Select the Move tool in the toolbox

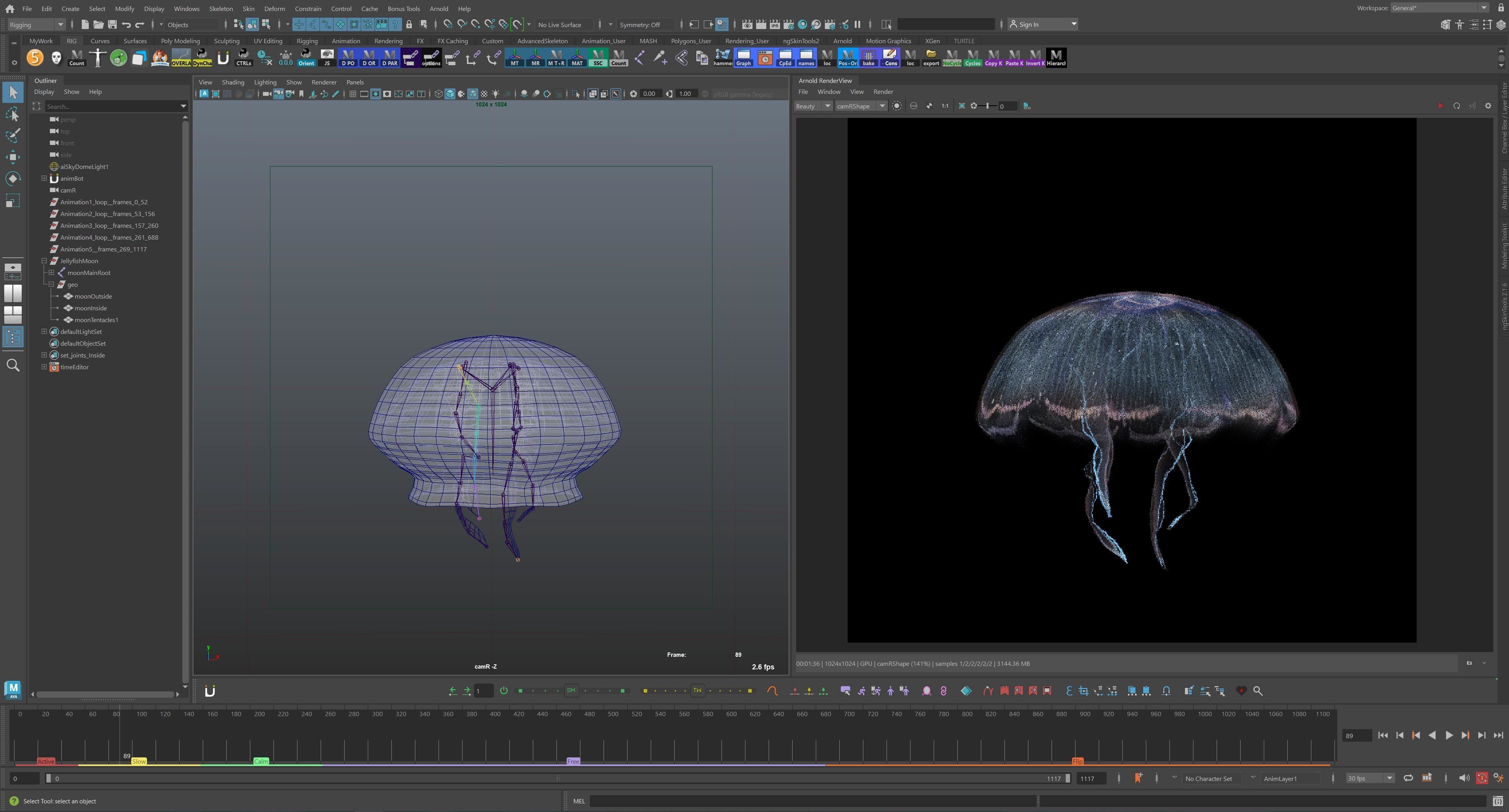coord(13,156)
